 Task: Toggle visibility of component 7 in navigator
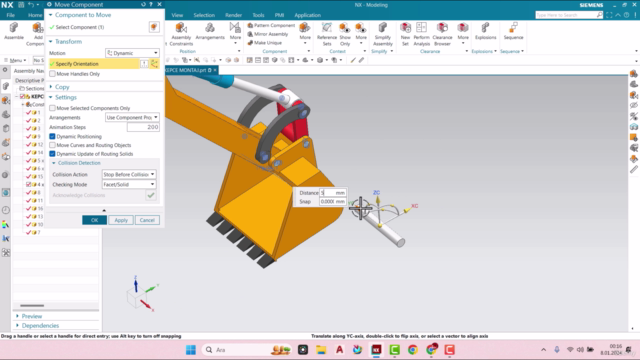29,232
